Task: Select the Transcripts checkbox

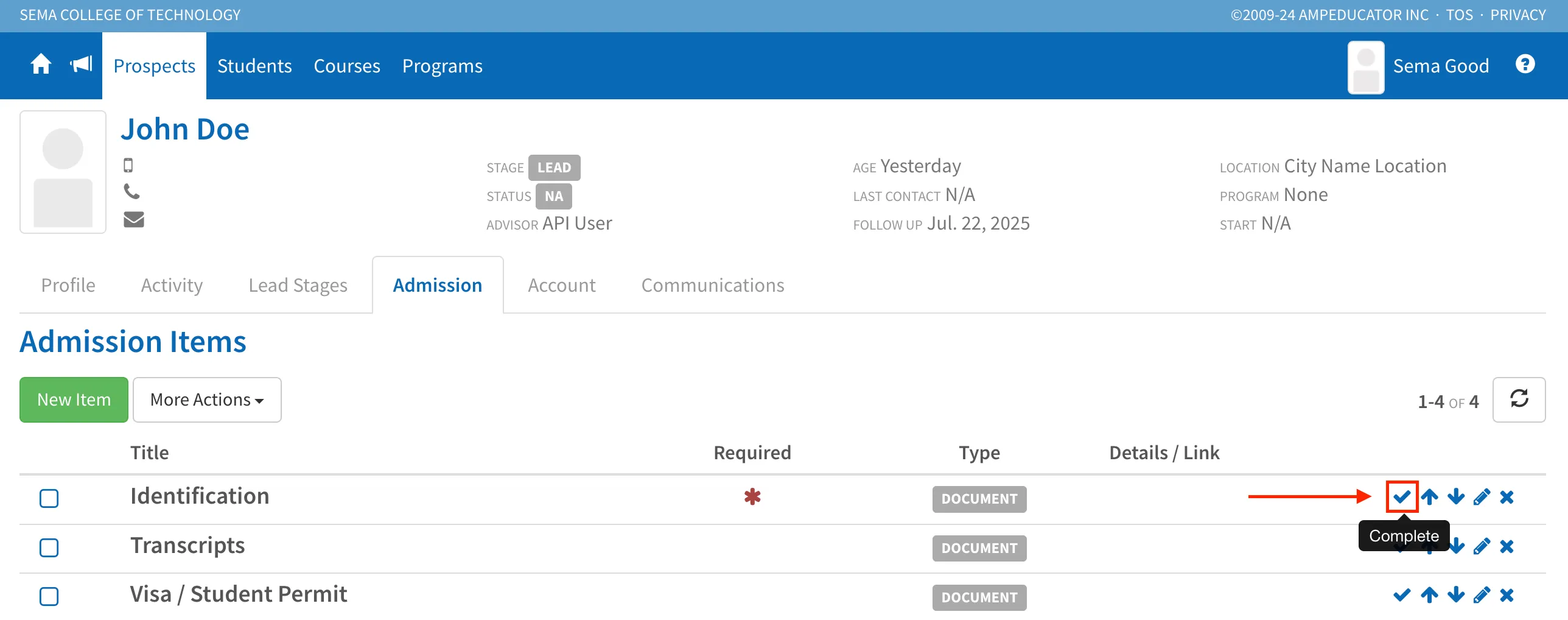Action: click(x=49, y=548)
